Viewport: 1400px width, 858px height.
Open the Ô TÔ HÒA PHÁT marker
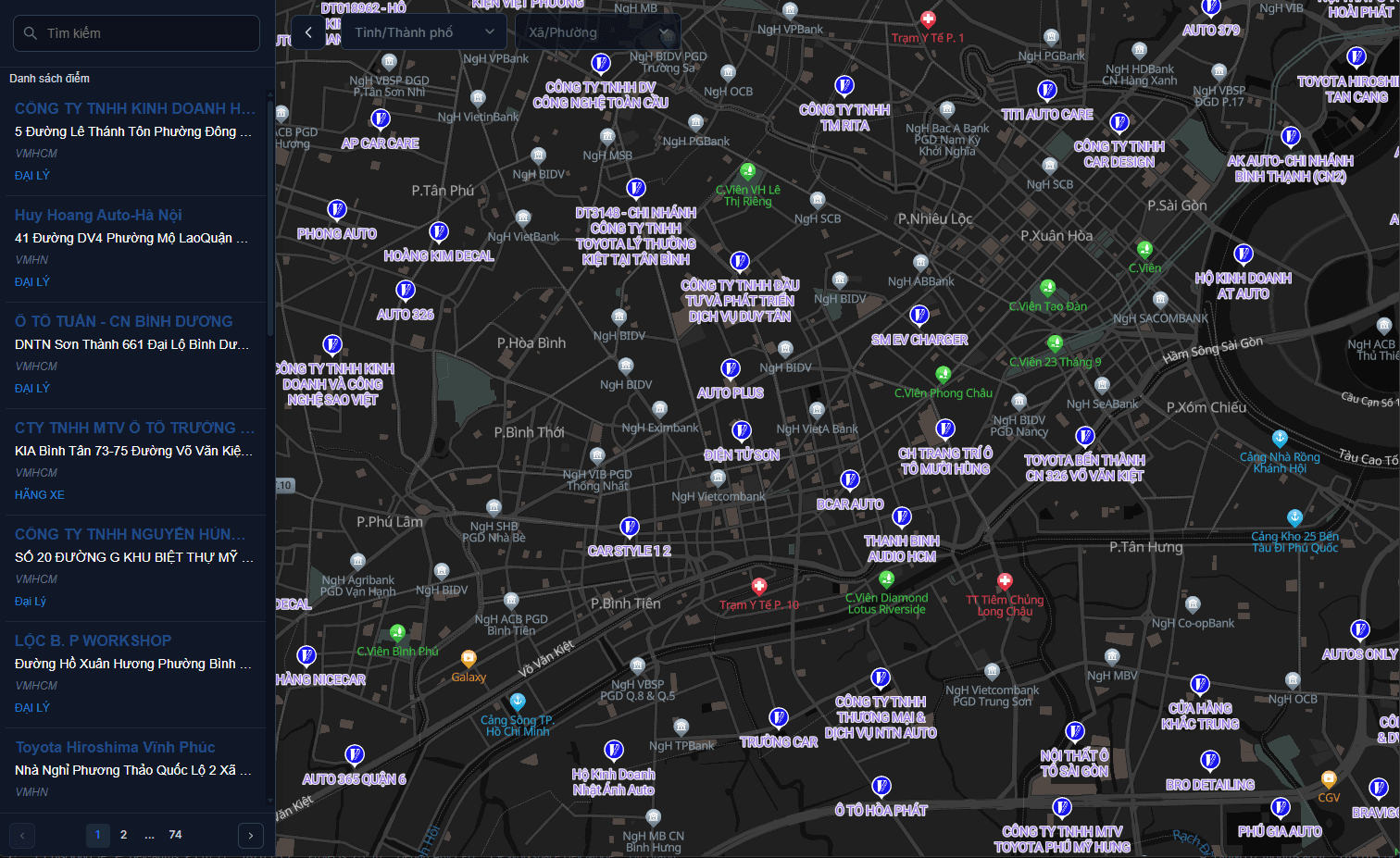click(x=881, y=787)
